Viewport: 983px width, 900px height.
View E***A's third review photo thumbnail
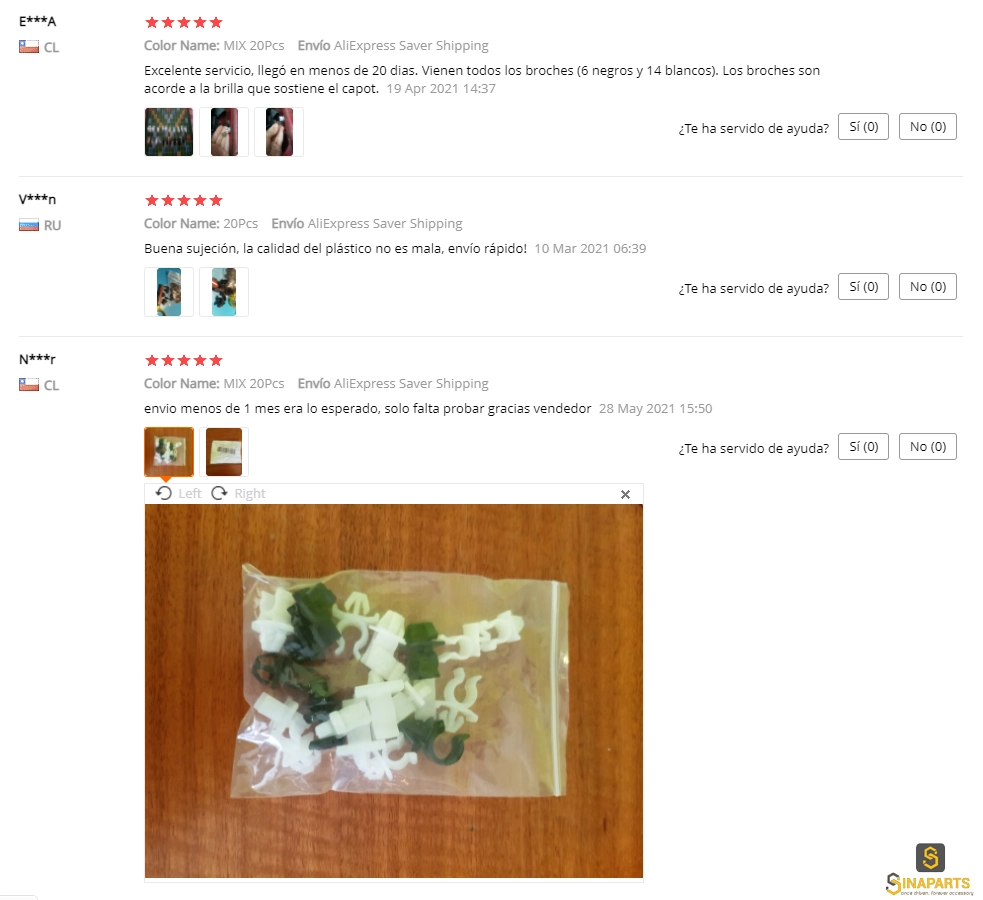click(279, 132)
